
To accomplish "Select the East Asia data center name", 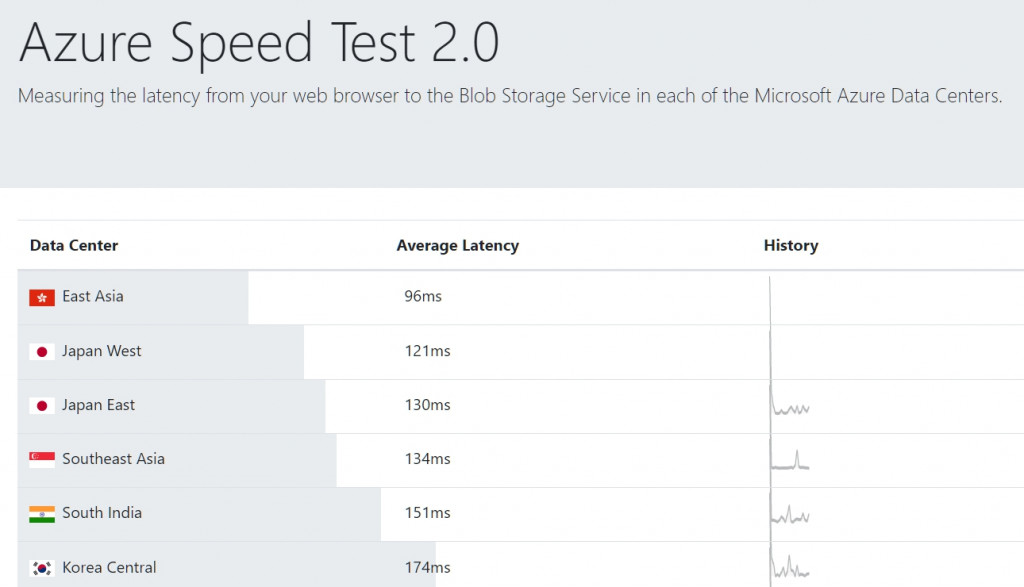I will (x=93, y=297).
